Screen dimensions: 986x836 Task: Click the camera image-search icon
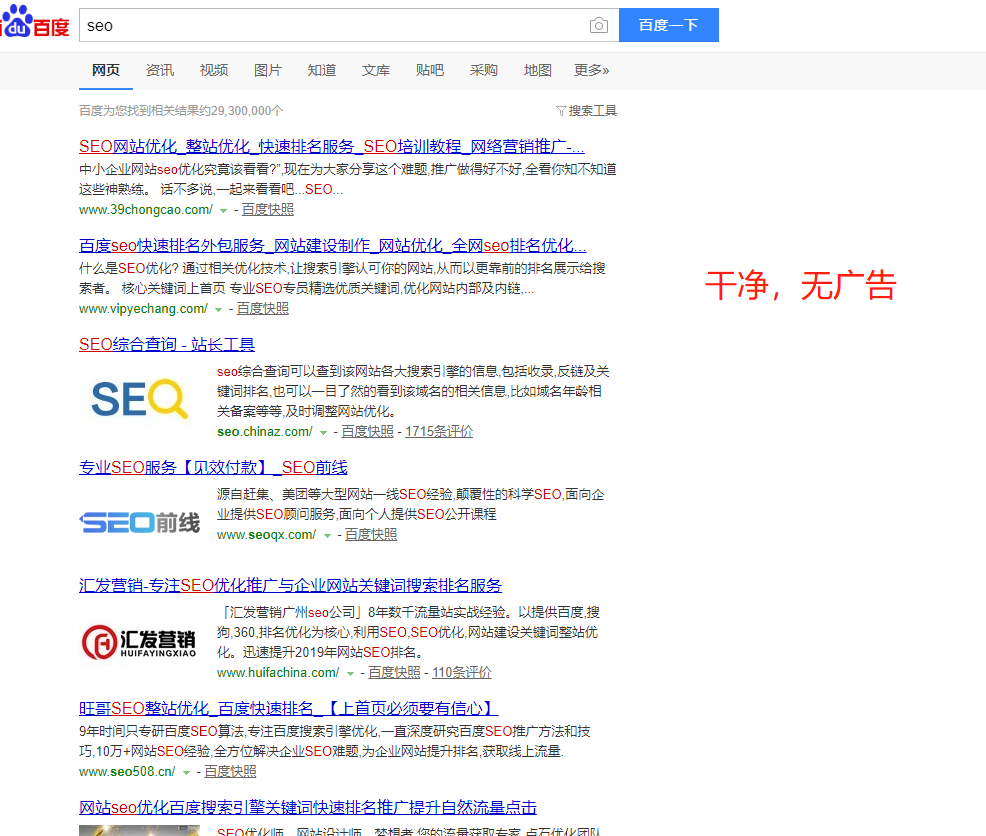point(599,25)
